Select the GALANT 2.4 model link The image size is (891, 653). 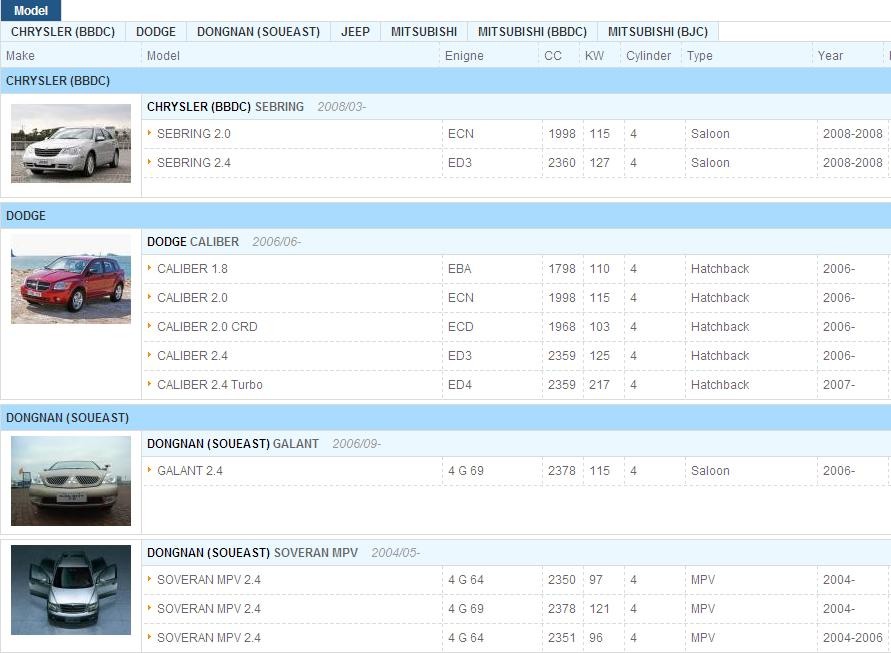tap(189, 471)
